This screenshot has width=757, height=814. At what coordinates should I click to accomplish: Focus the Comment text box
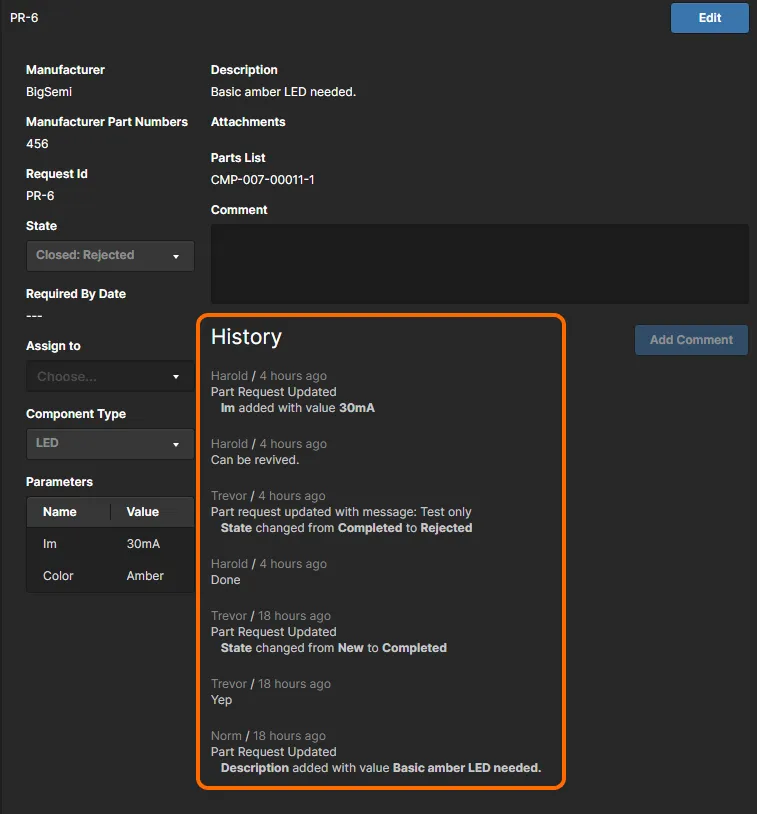479,263
